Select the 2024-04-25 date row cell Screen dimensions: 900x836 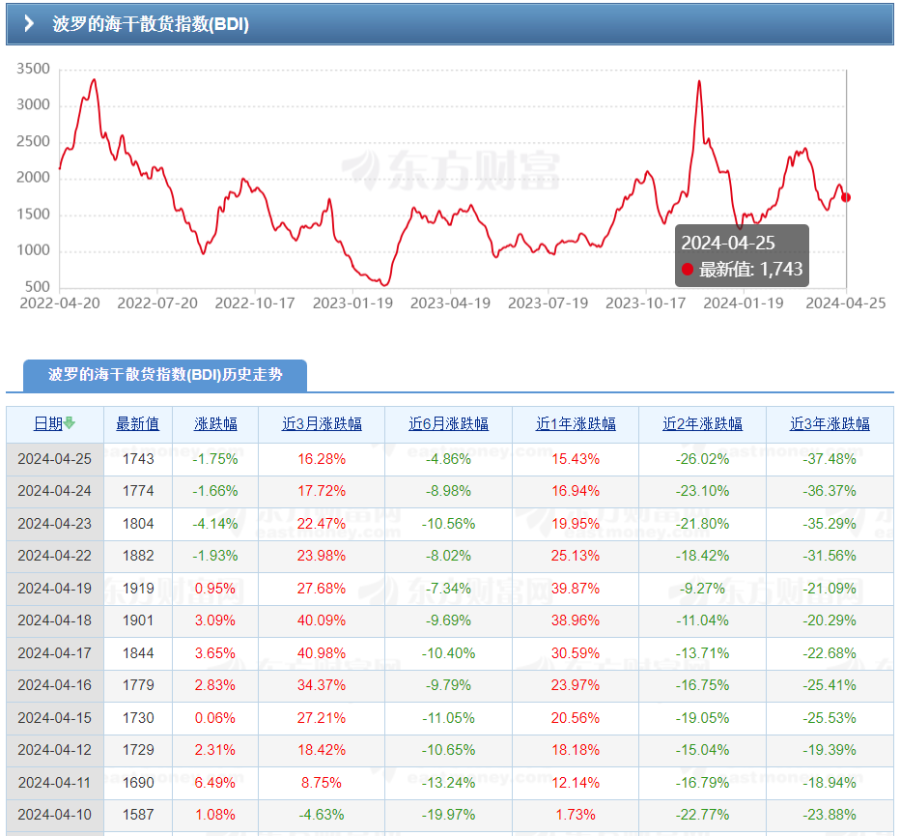coord(54,458)
